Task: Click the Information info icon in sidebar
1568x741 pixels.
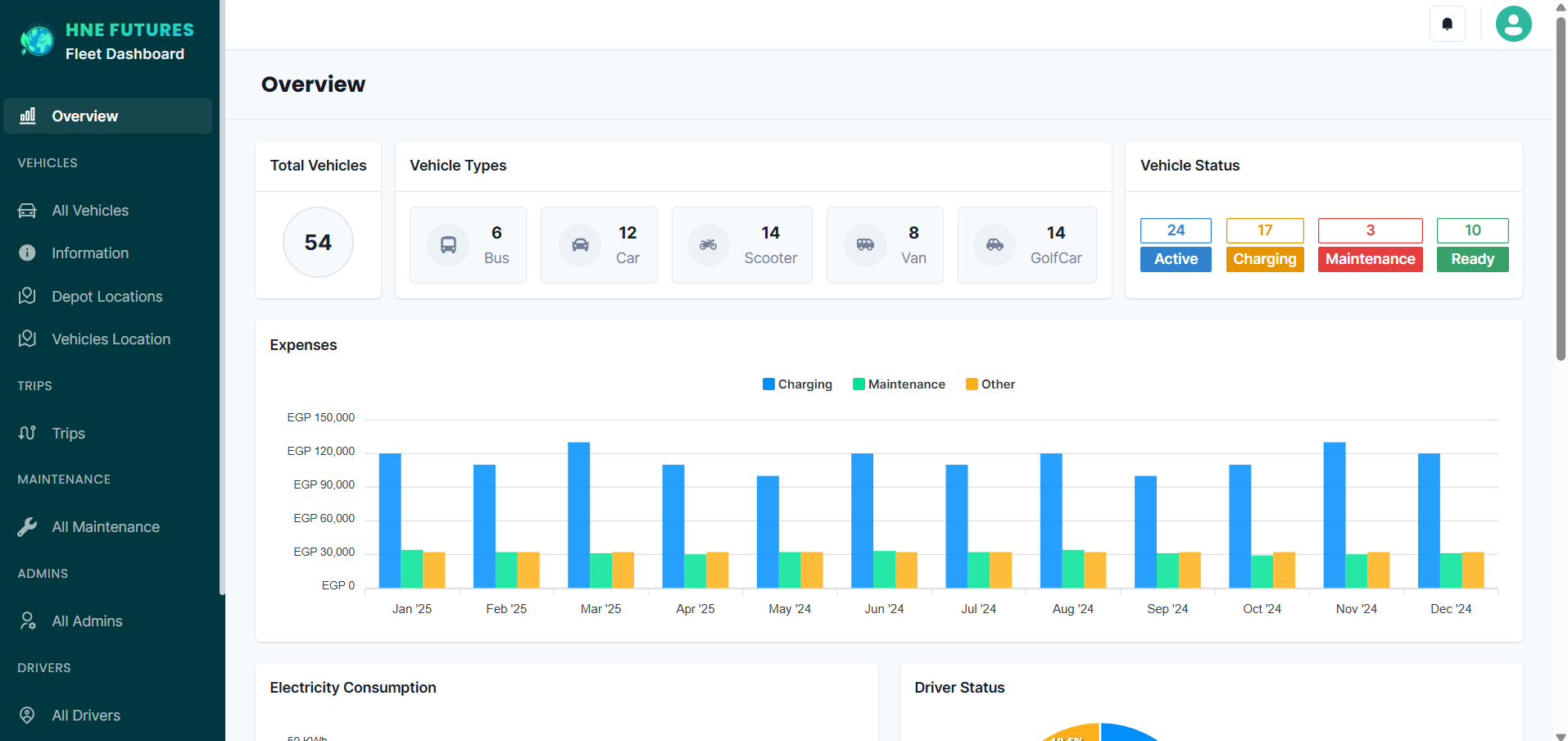Action: [27, 252]
